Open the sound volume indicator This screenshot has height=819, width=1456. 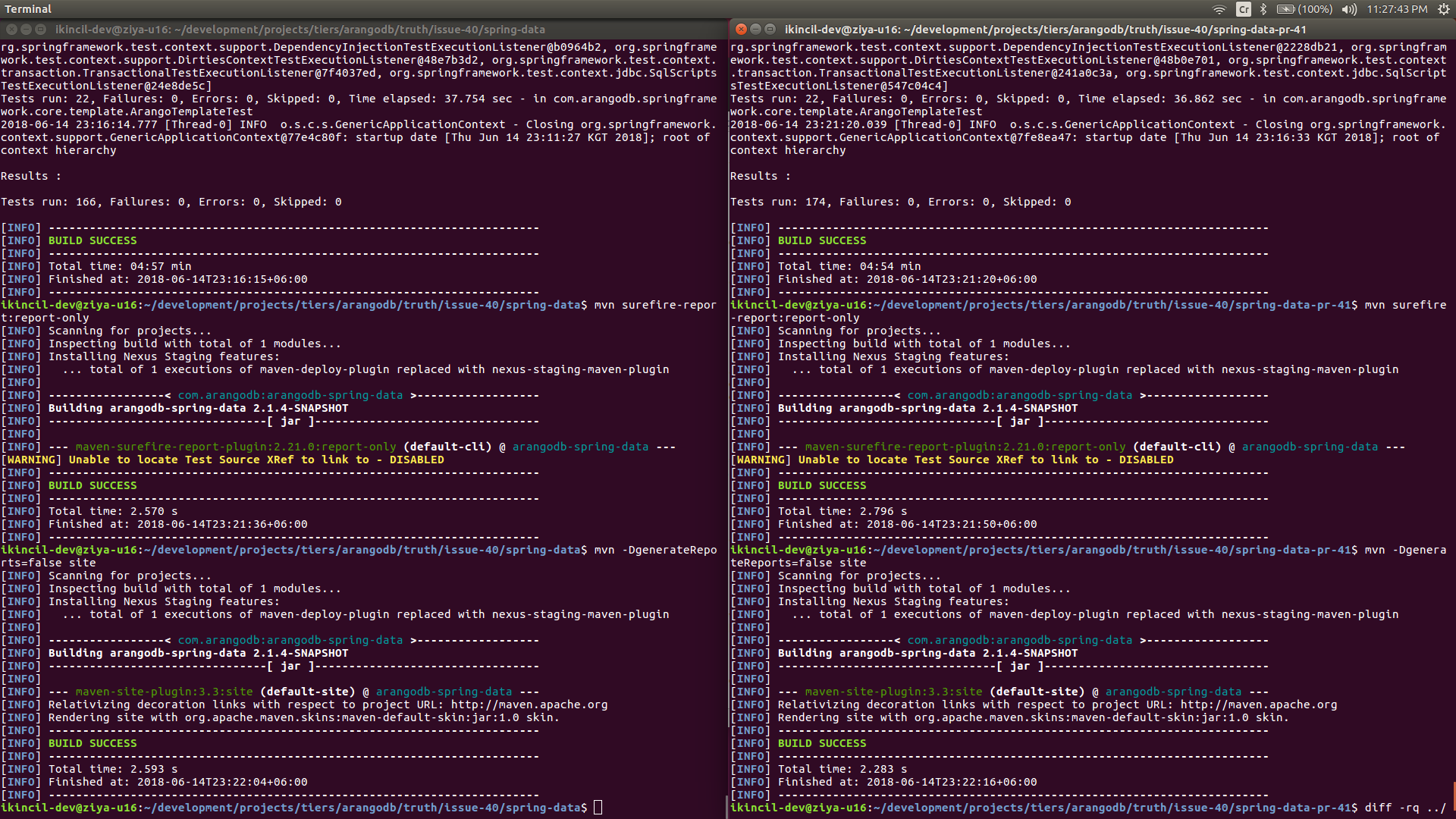1349,9
